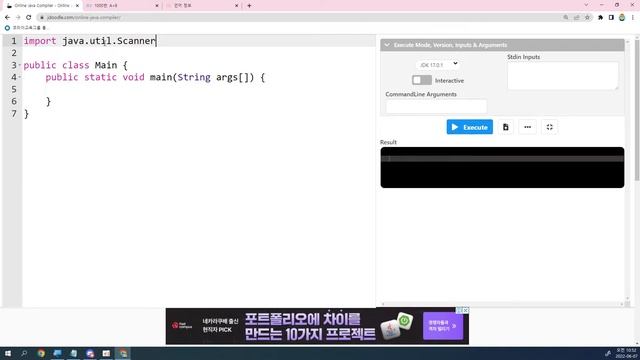The height and width of the screenshot is (360, 640).
Task: Click the 'import' keyword on line 1
Action: 40,41
